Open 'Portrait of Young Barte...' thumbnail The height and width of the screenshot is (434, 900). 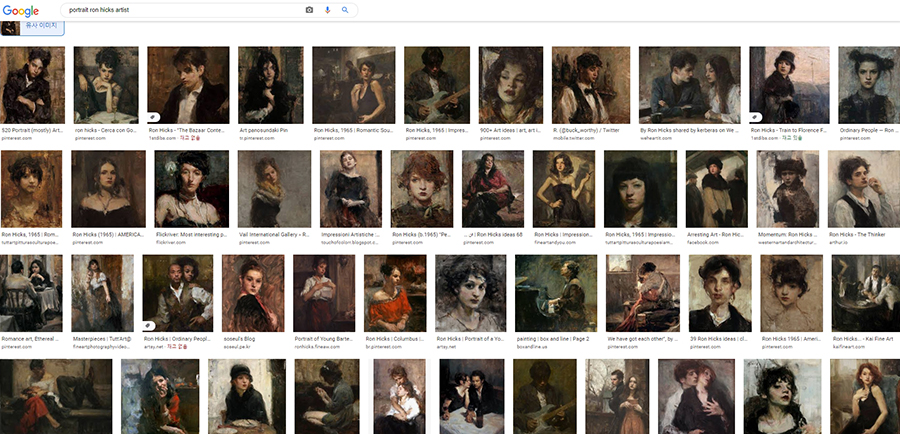(324, 293)
